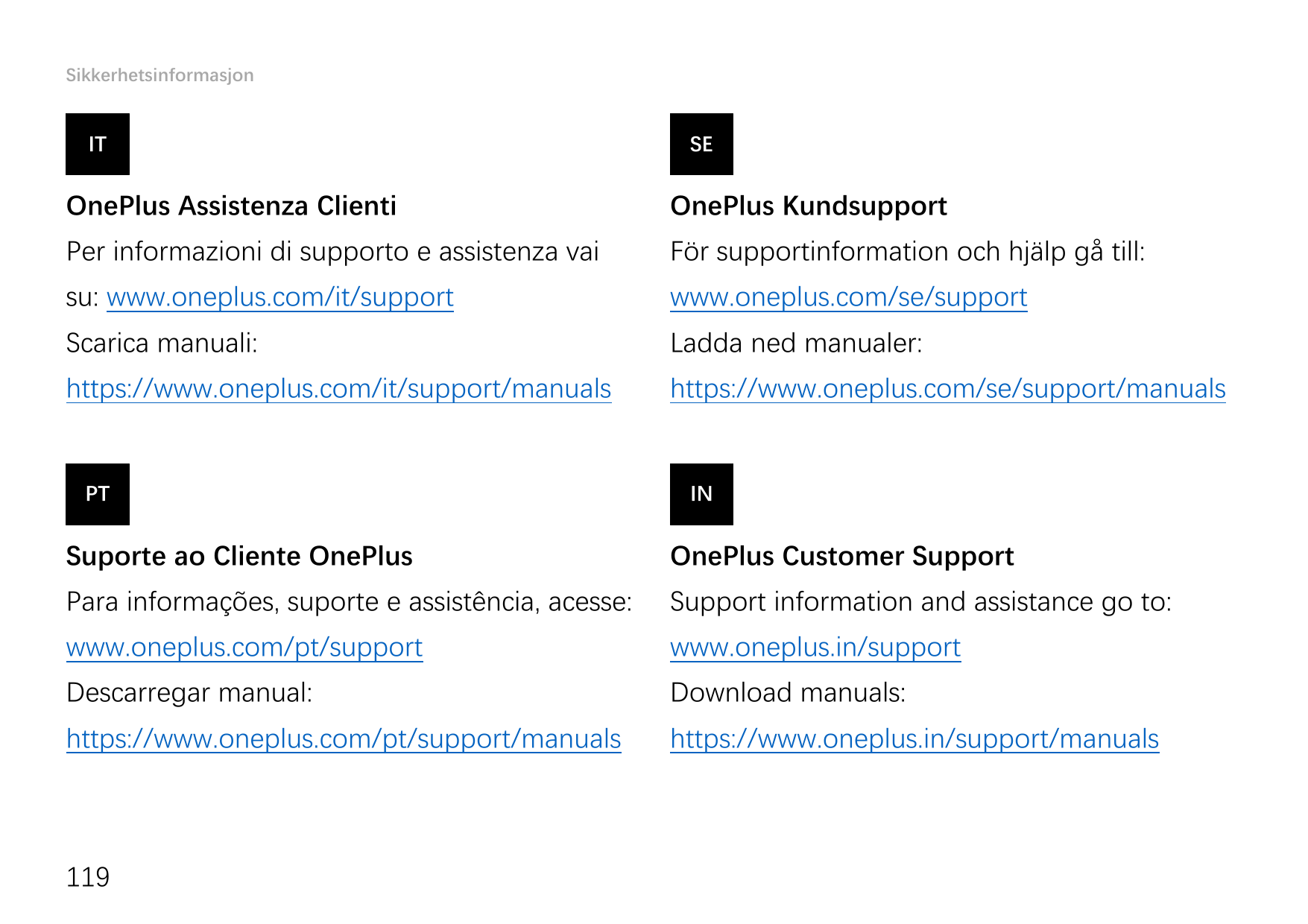Click the IT language badge

(x=98, y=144)
